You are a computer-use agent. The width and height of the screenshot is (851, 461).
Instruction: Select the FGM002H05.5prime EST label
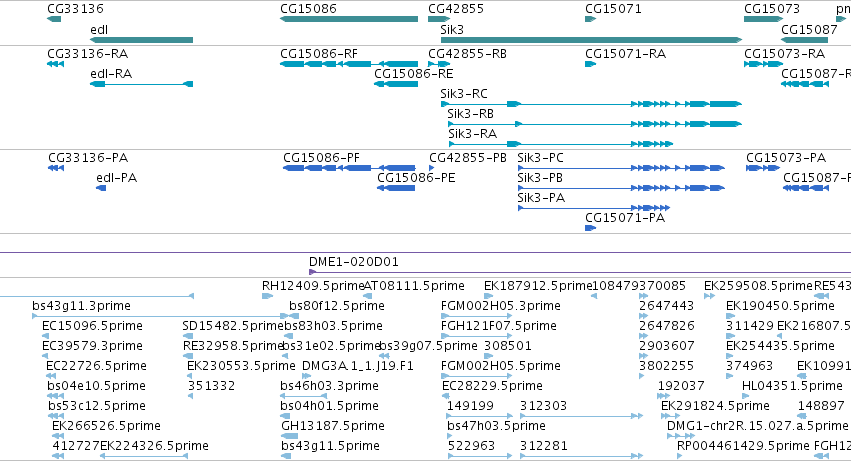[500, 366]
